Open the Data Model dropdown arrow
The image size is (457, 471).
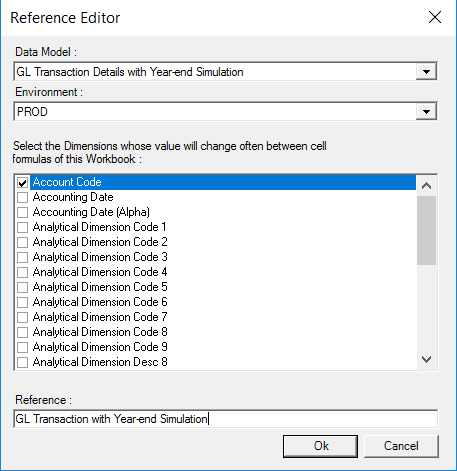pos(426,72)
